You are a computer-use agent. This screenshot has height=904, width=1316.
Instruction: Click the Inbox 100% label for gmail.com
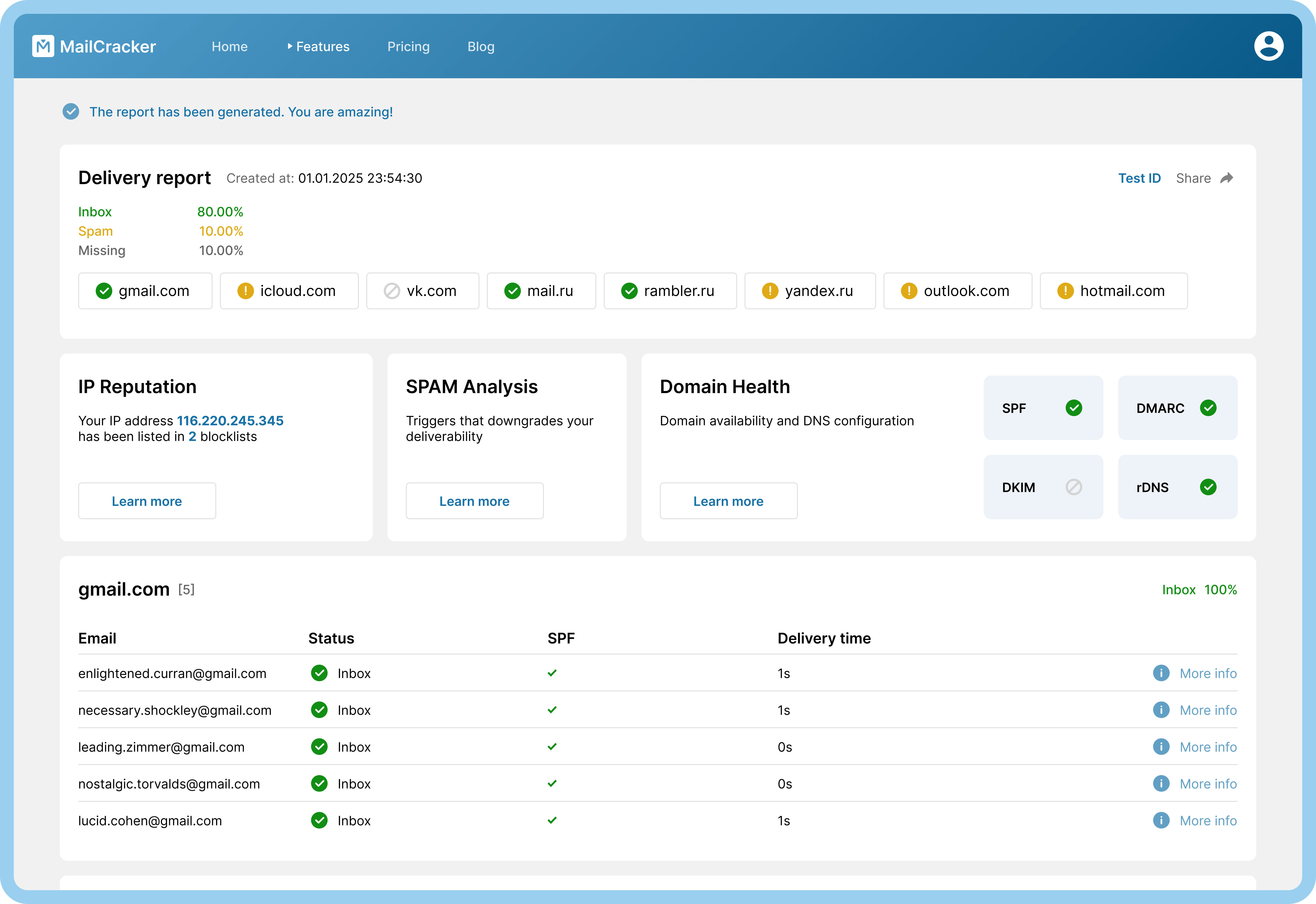click(x=1199, y=590)
